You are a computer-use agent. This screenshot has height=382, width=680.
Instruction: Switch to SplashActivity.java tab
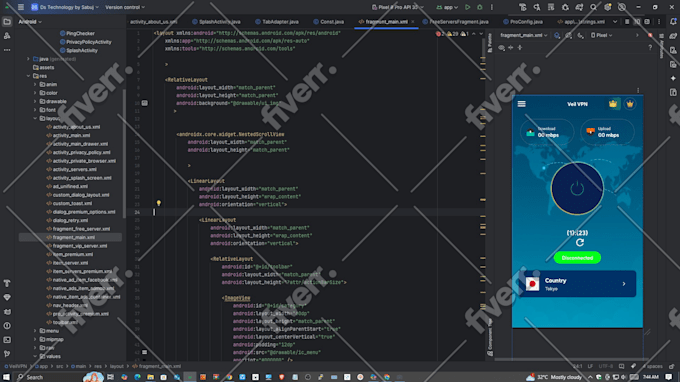coord(216,22)
